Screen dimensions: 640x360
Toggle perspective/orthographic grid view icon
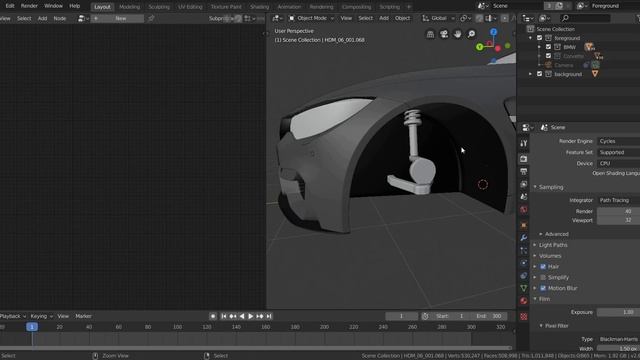click(x=430, y=34)
